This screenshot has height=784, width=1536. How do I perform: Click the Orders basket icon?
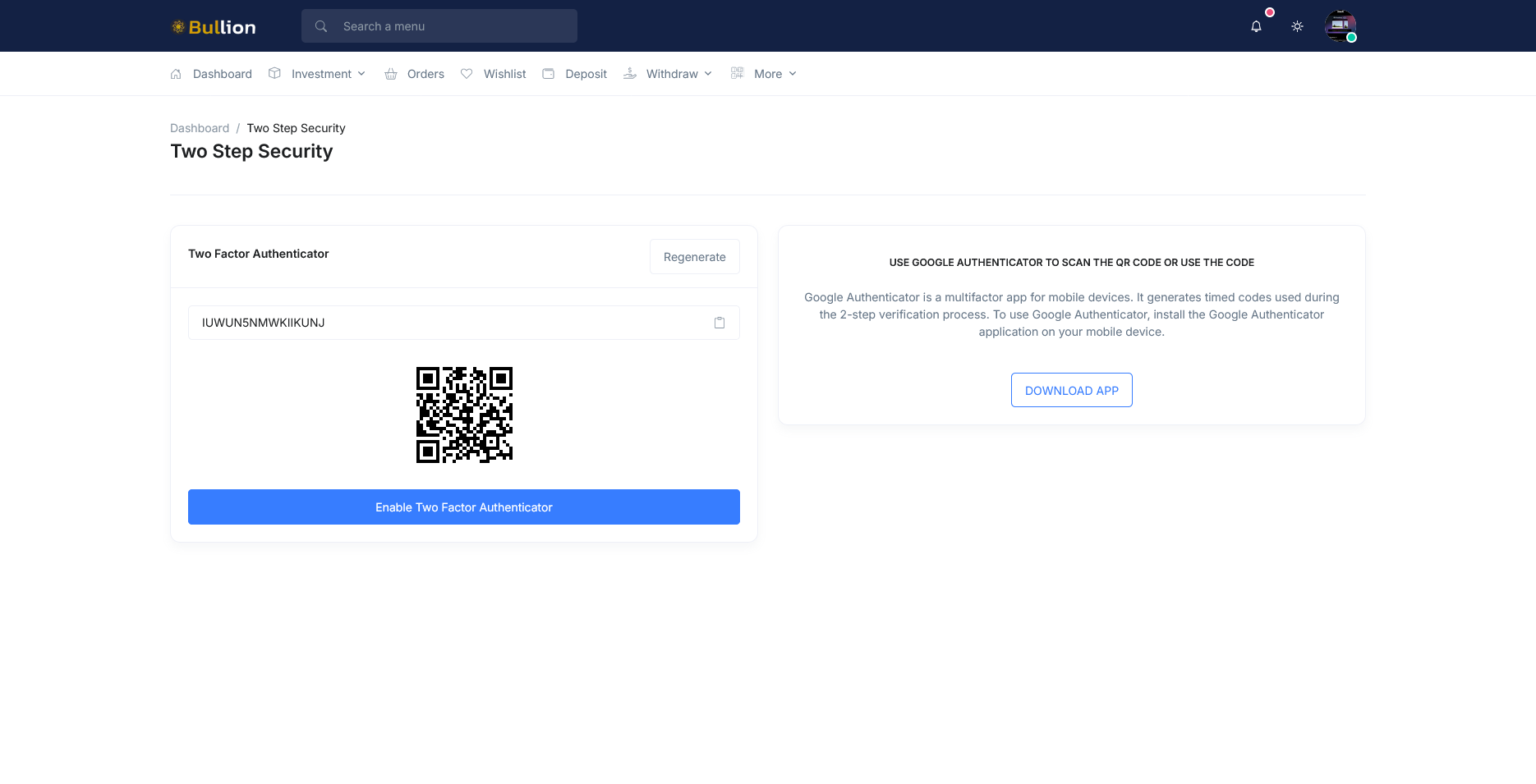(391, 74)
